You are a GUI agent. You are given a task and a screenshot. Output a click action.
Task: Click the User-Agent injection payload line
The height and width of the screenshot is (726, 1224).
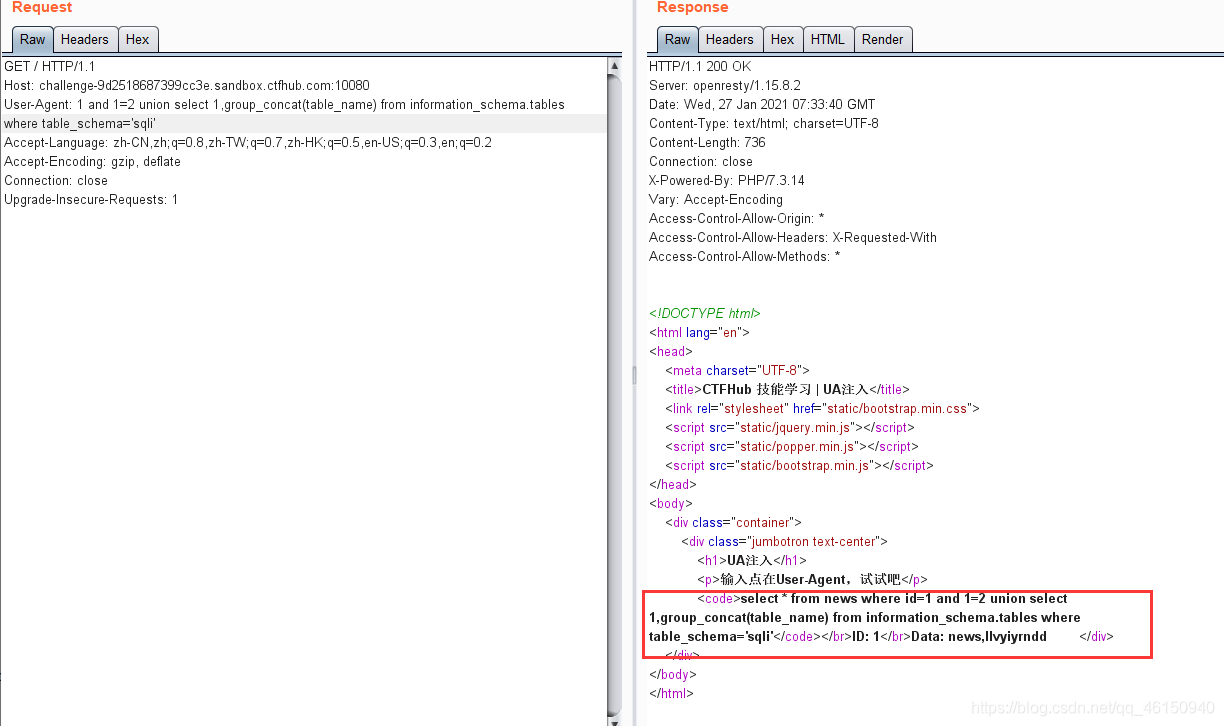(284, 104)
